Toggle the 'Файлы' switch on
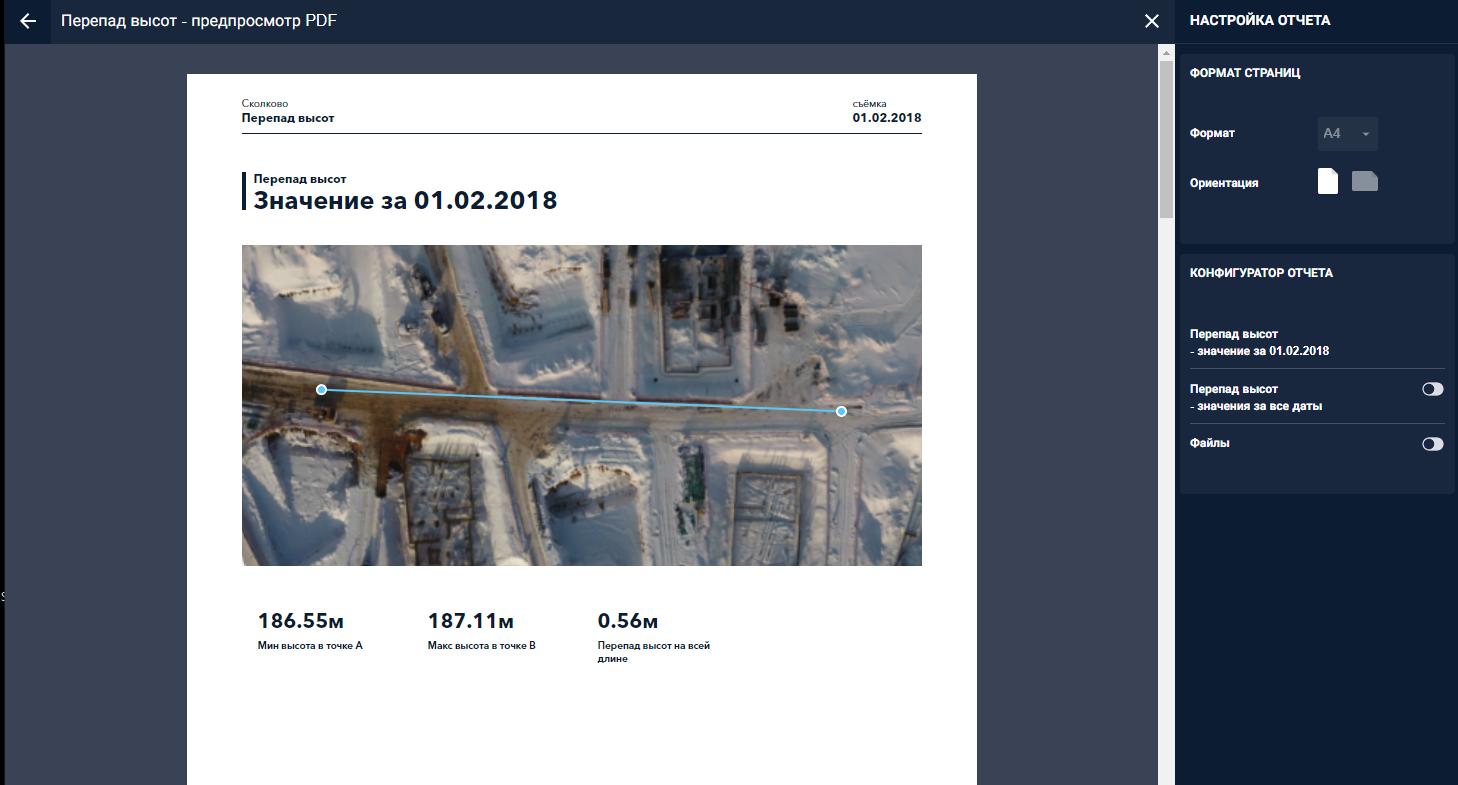1458x785 pixels. [x=1432, y=444]
